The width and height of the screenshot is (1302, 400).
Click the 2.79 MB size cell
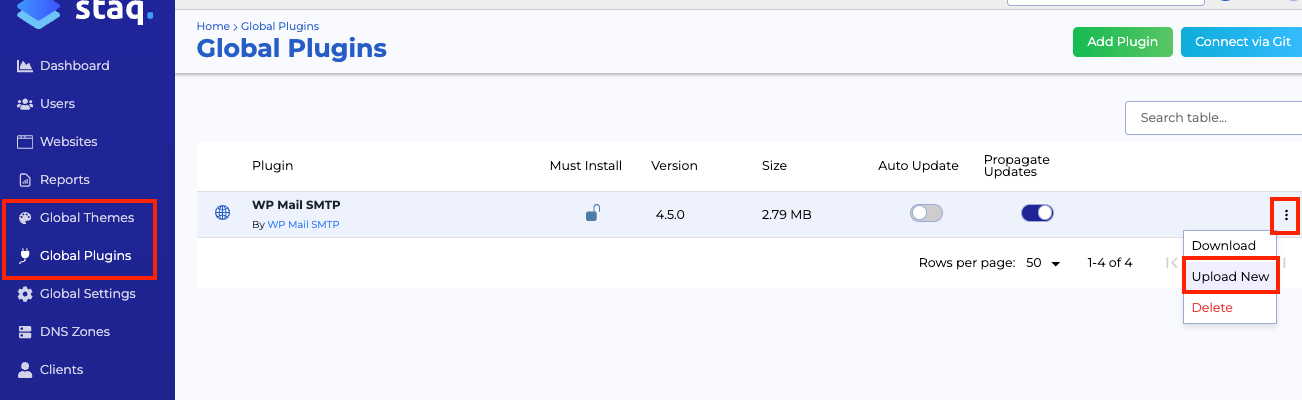(x=787, y=214)
